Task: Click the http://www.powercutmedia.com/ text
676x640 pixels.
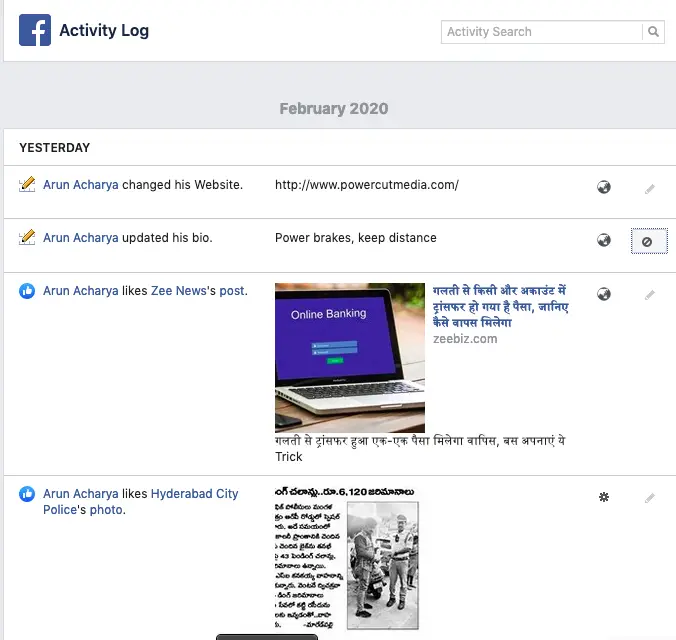Action: tap(367, 185)
